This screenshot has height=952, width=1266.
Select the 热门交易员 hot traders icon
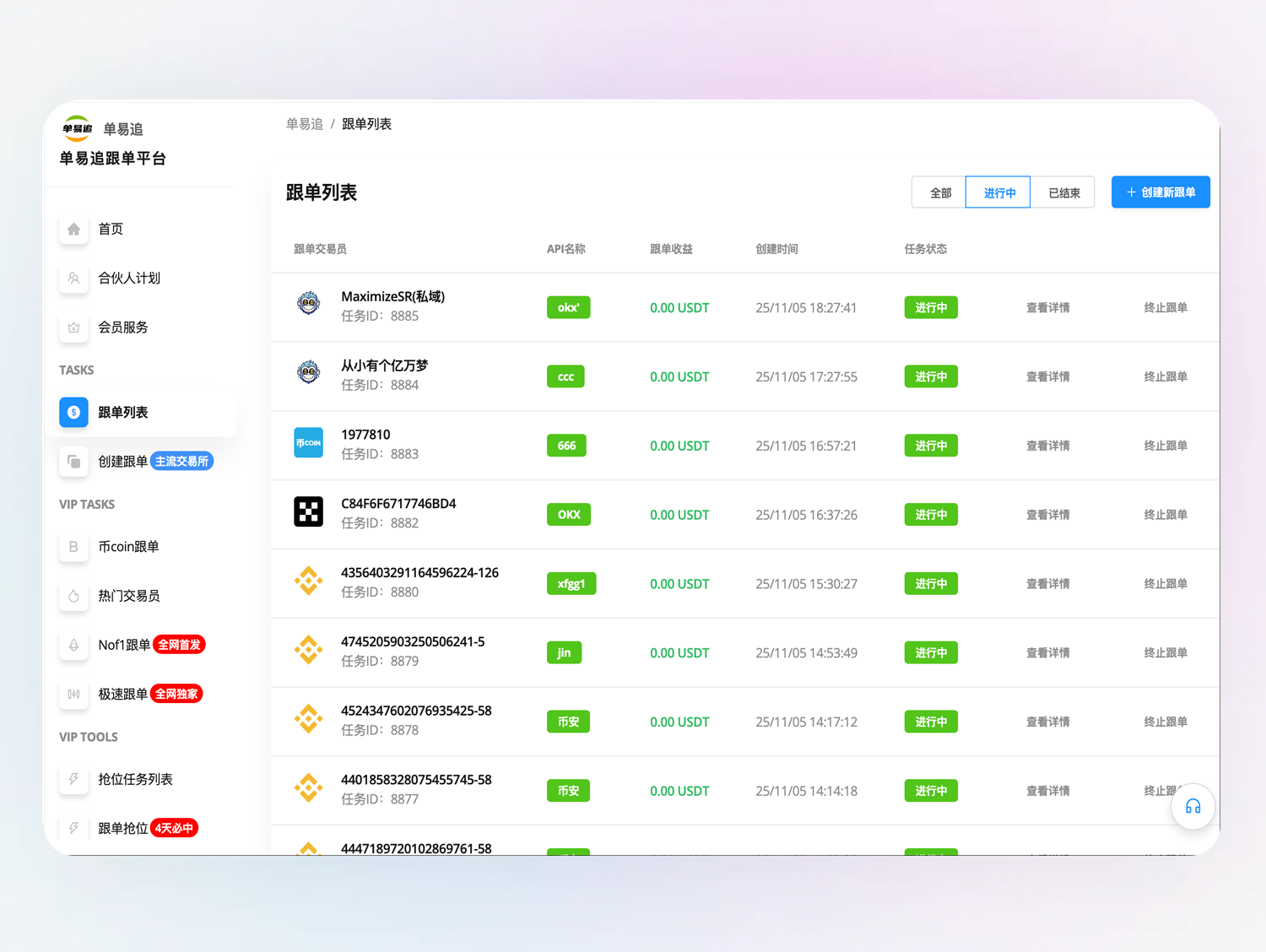click(73, 595)
